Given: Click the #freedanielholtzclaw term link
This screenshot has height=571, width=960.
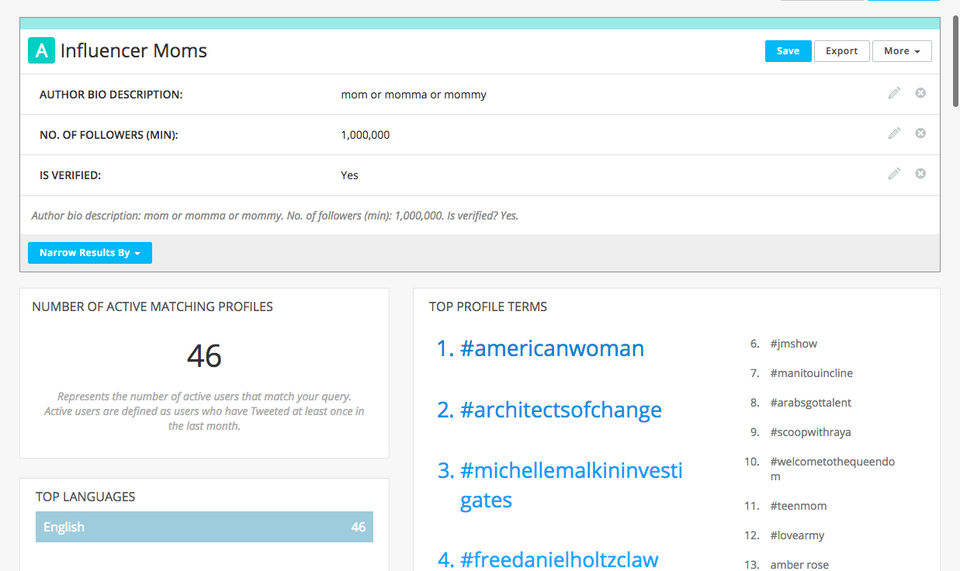Looking at the screenshot, I should pos(558,559).
